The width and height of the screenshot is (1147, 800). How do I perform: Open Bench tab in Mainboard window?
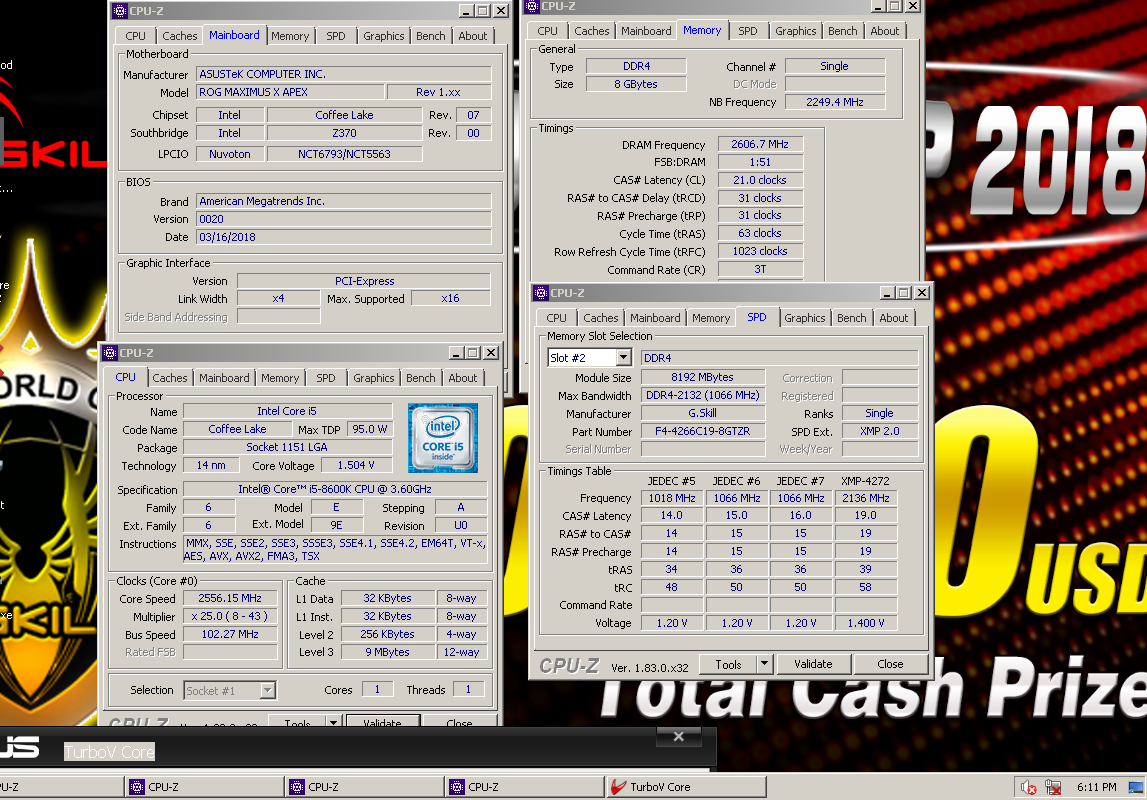(430, 36)
